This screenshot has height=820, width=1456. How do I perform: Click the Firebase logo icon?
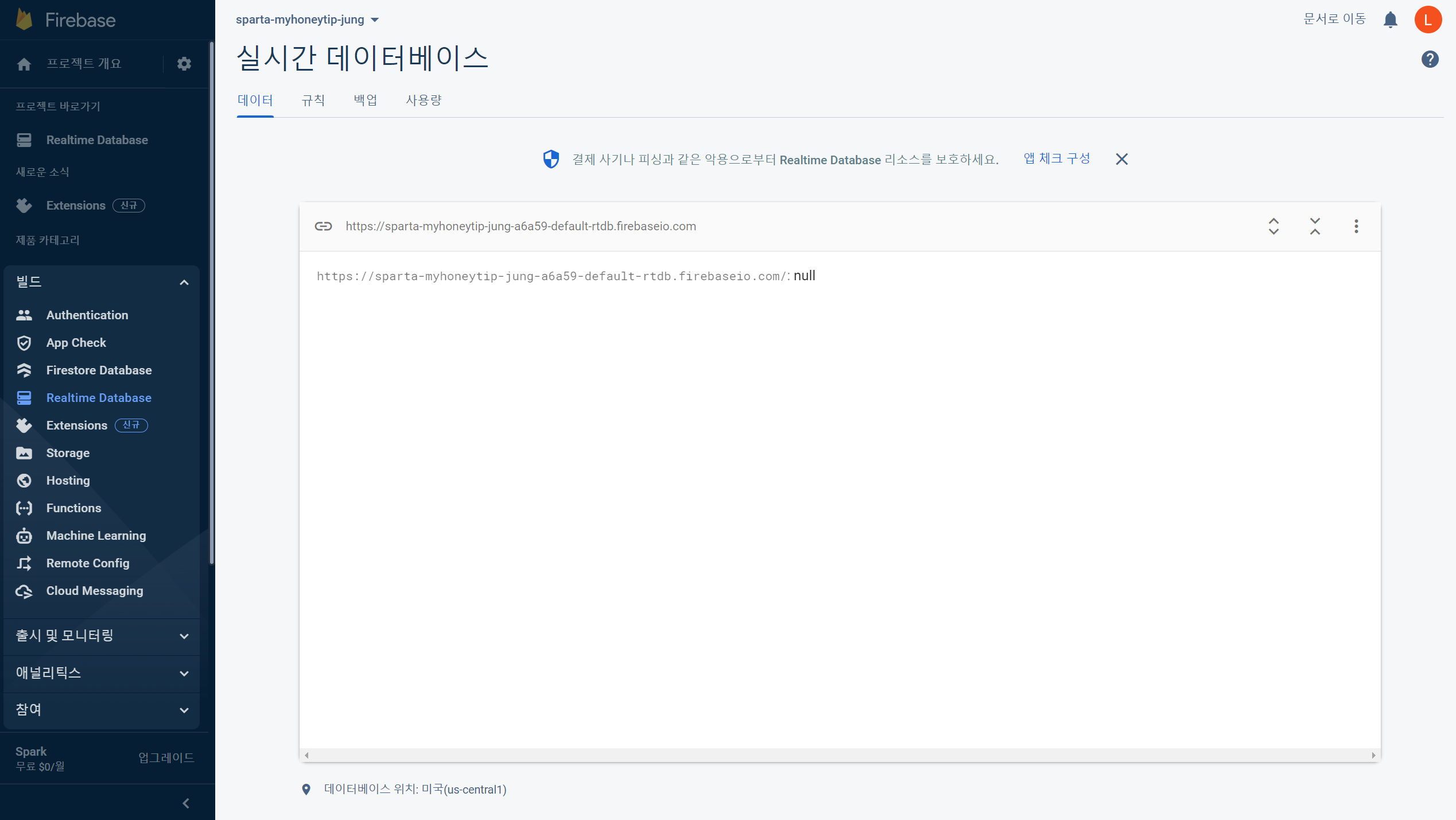pyautogui.click(x=24, y=20)
